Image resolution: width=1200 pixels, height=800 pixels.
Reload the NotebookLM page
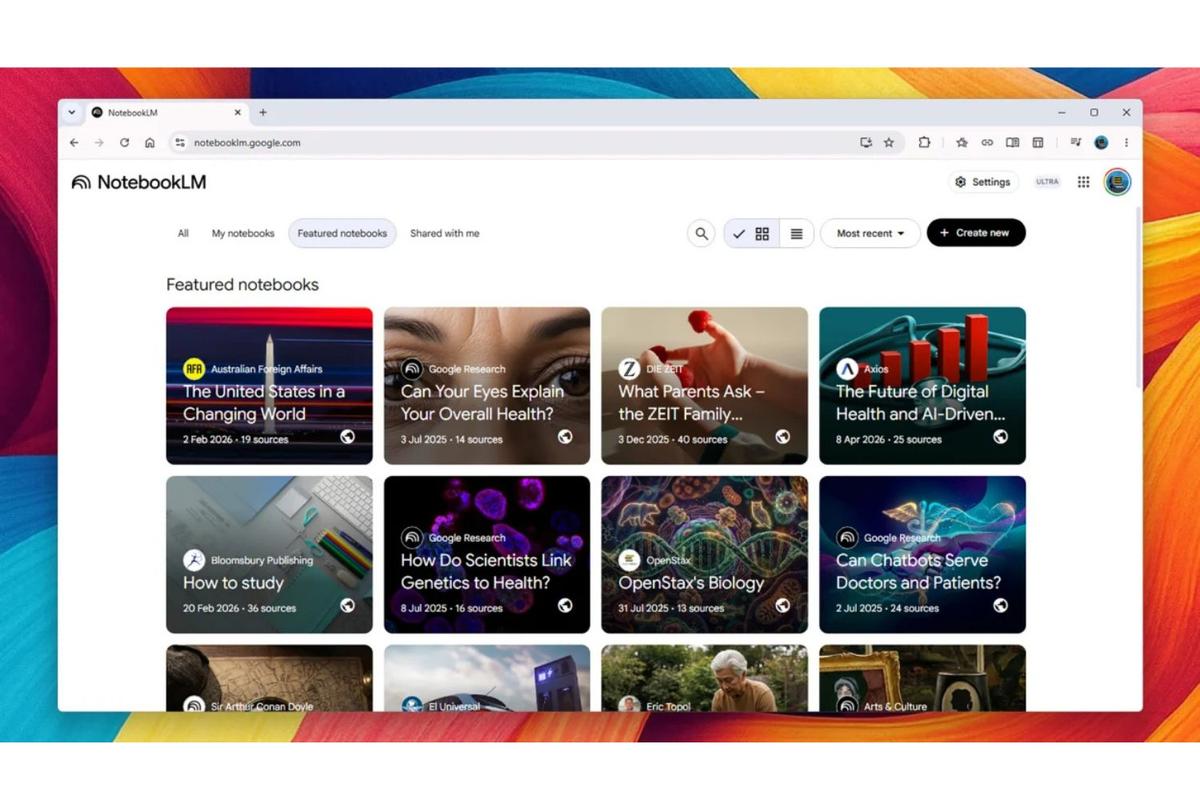point(124,143)
